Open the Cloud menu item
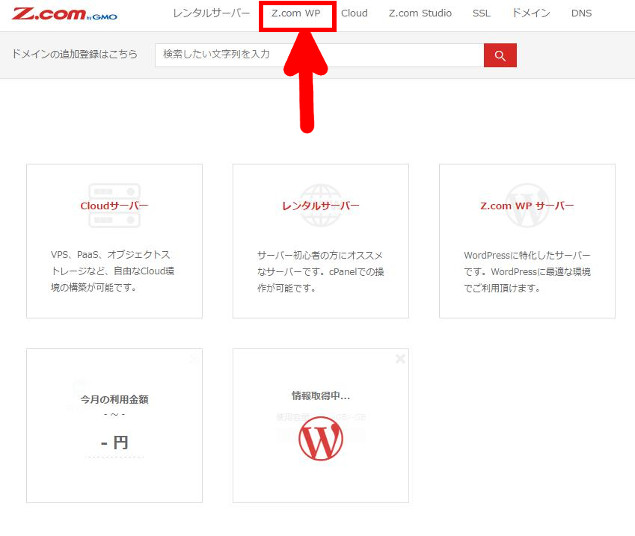This screenshot has width=635, height=536. pos(354,13)
